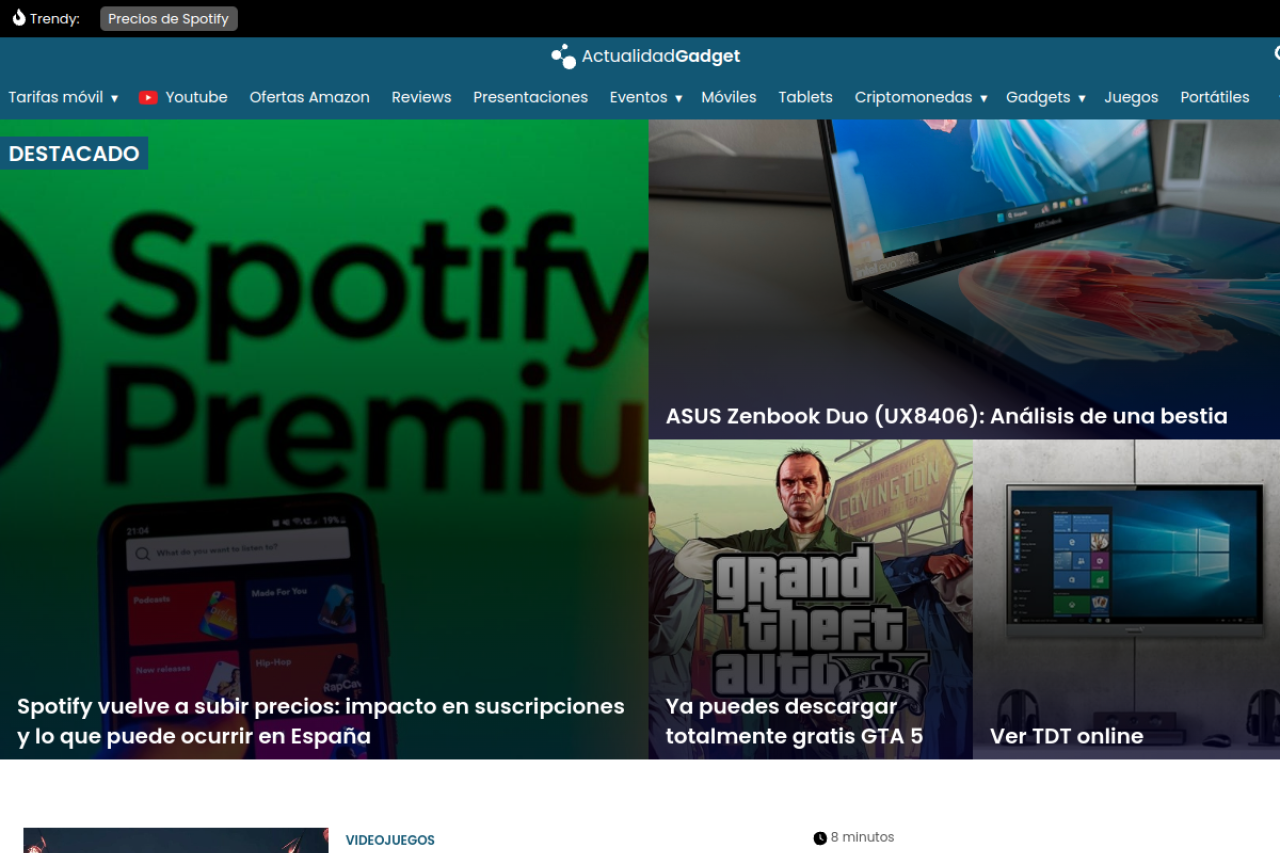Click the DESTACADO badge
The width and height of the screenshot is (1280, 853).
point(74,153)
